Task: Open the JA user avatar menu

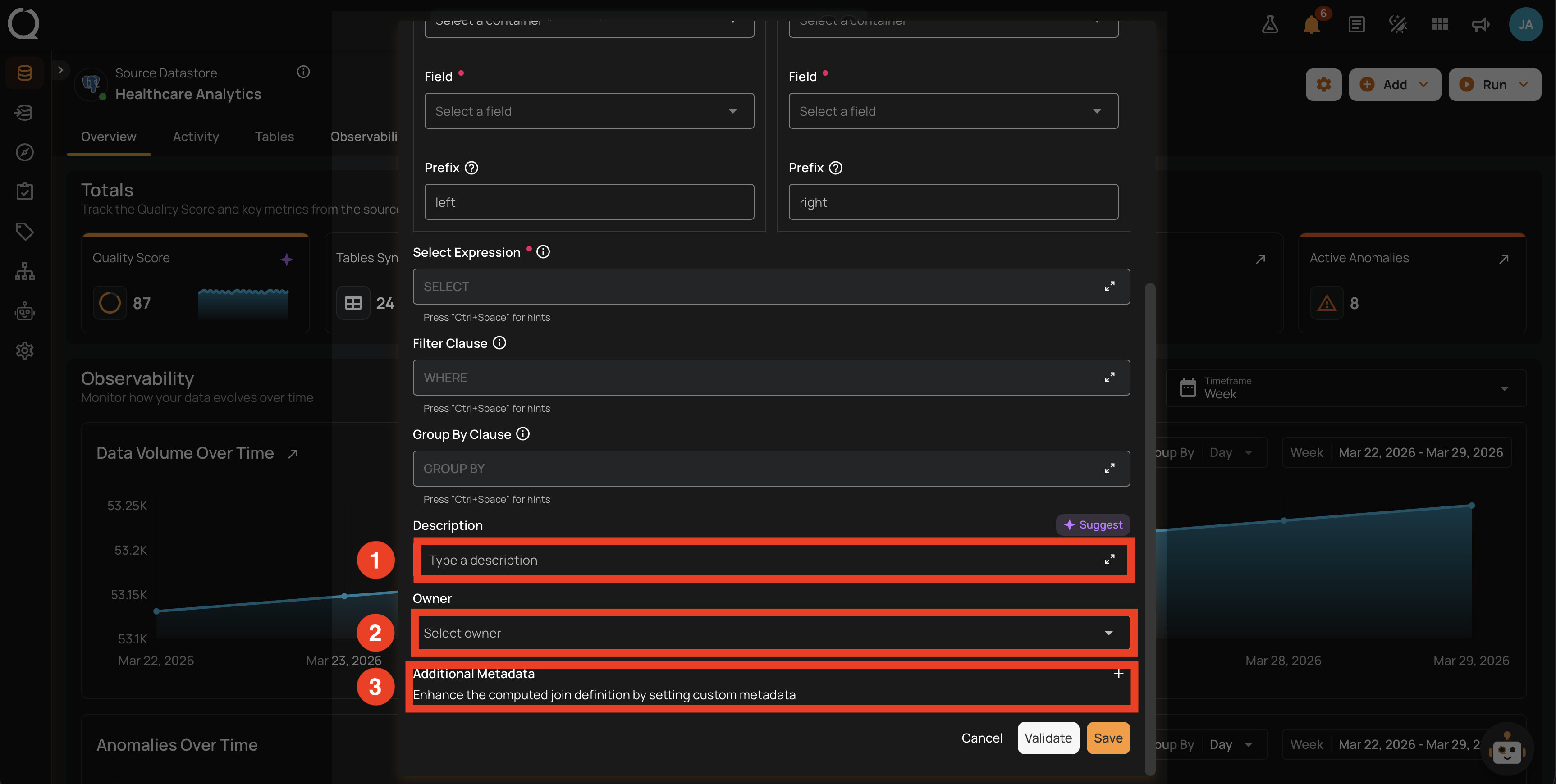Action: 1525,24
